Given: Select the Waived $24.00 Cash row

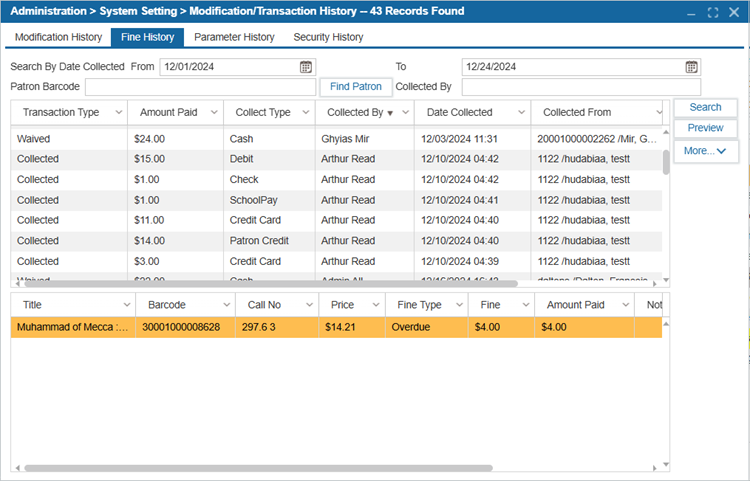Looking at the screenshot, I should [x=336, y=139].
